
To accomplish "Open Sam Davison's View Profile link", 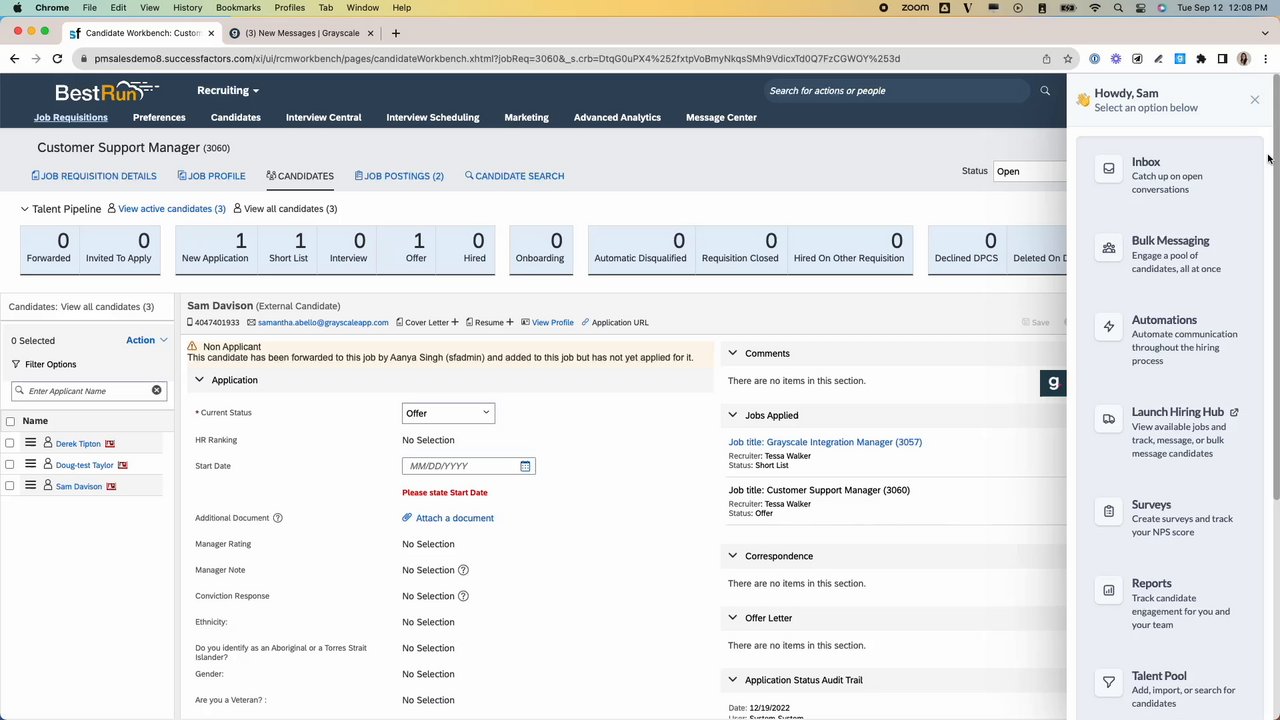I will (552, 323).
